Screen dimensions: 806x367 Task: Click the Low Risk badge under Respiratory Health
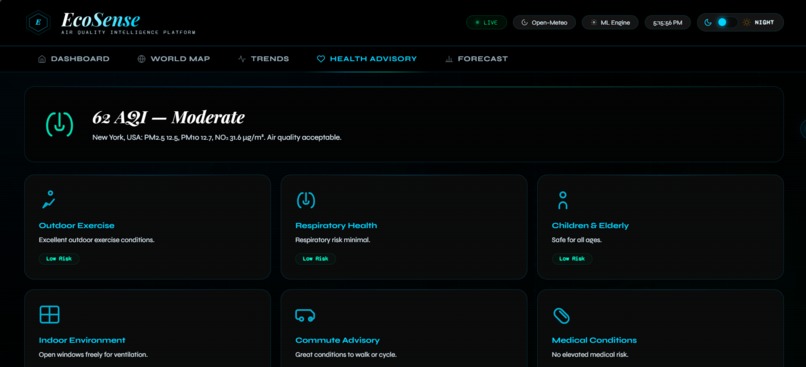pos(315,259)
